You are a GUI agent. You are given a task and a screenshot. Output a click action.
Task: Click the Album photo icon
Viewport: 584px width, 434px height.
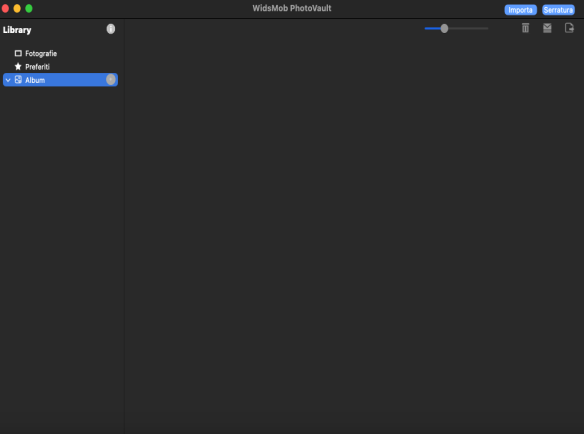point(18,80)
